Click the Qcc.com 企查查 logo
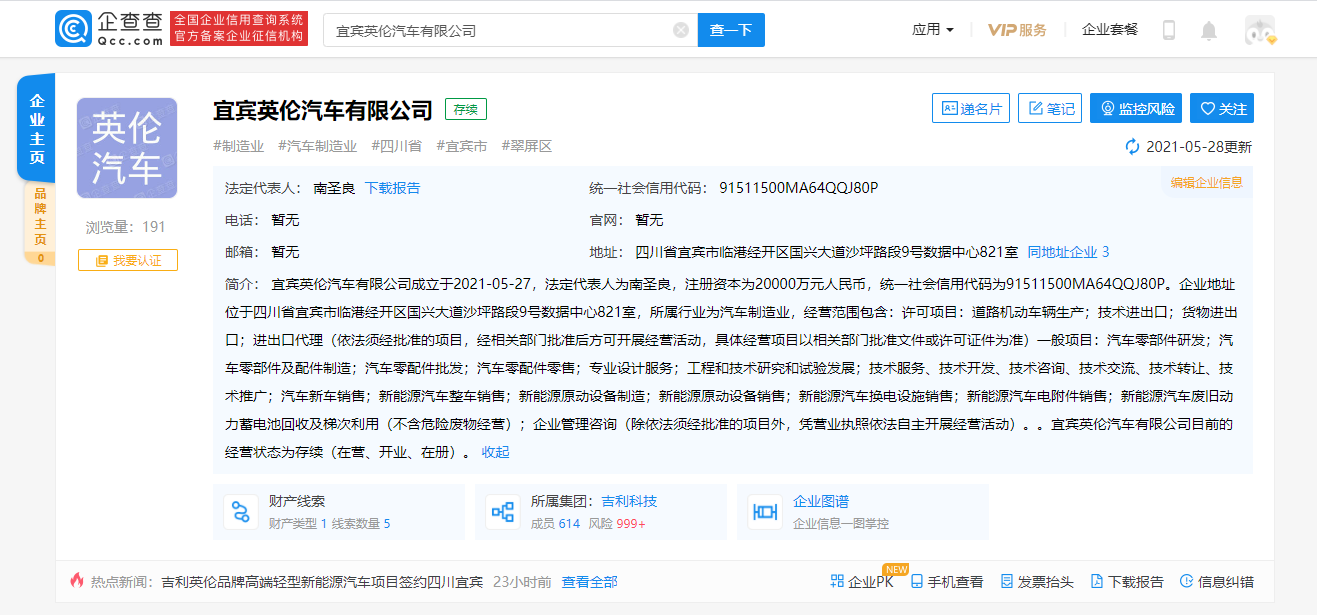The width and height of the screenshot is (1317, 615). click(x=109, y=30)
